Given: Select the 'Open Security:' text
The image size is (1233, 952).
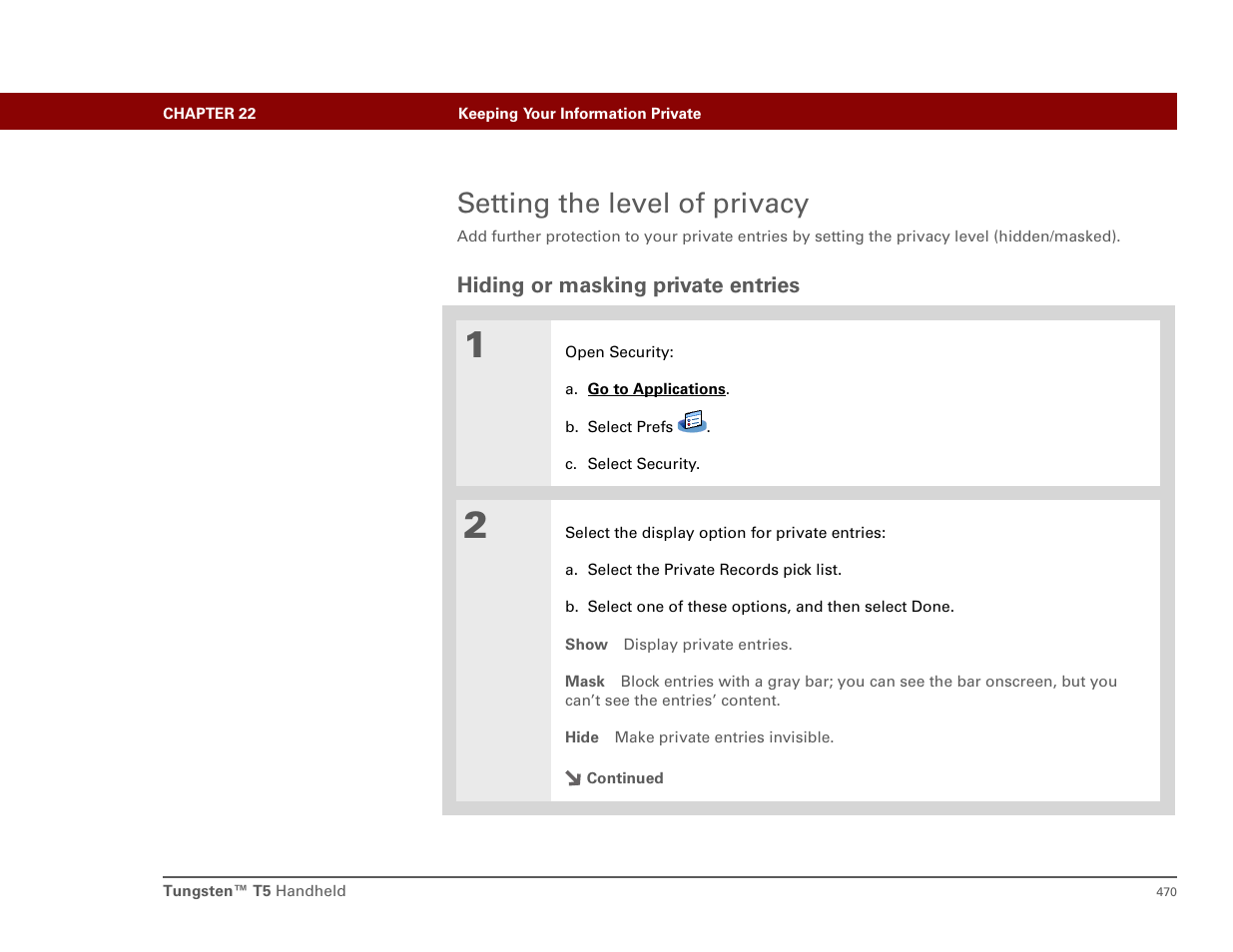Looking at the screenshot, I should [619, 352].
